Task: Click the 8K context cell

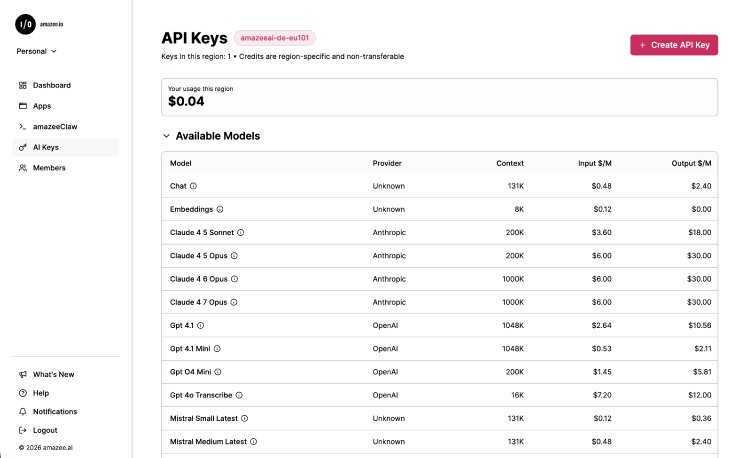Action: point(519,209)
